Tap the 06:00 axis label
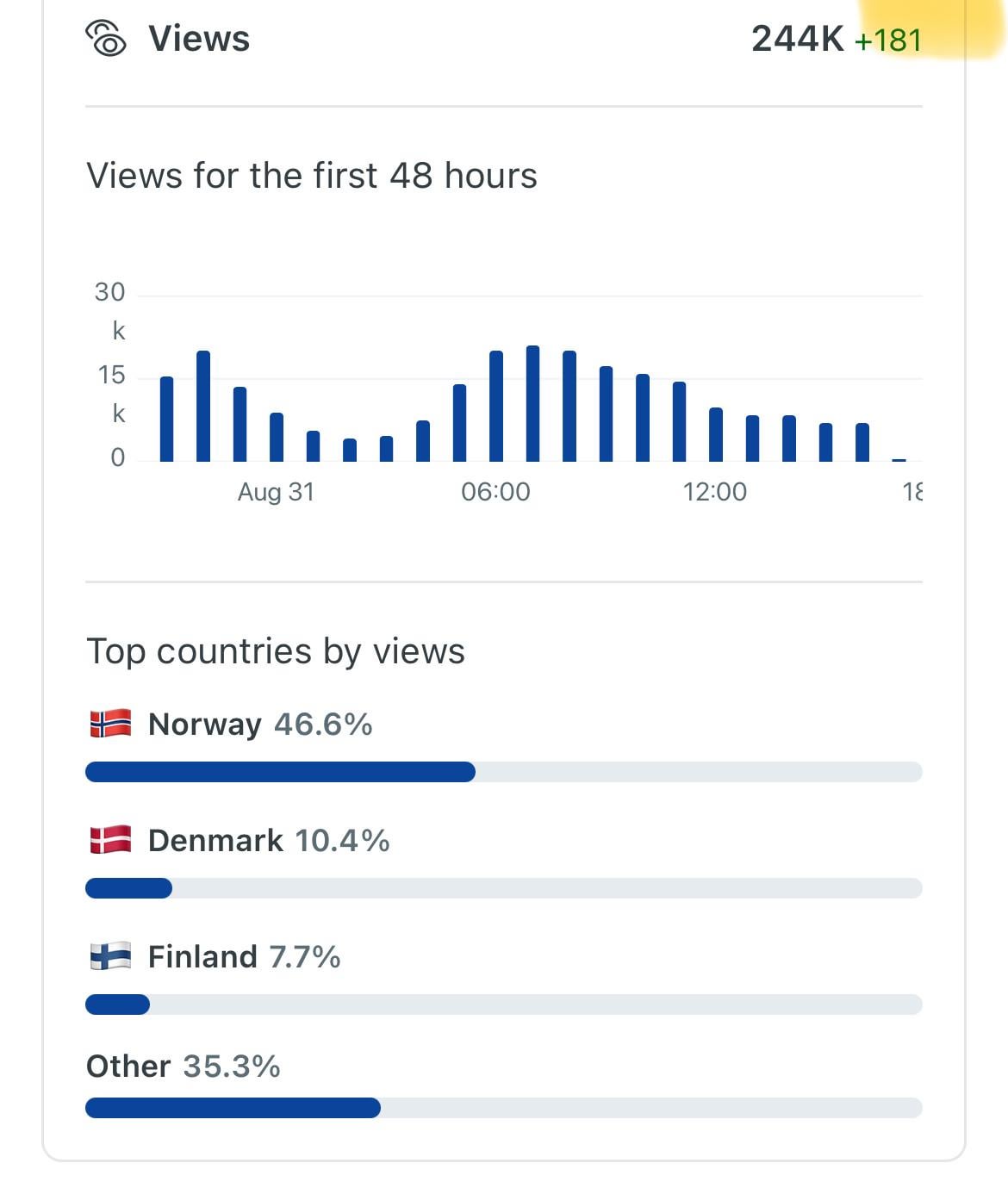The width and height of the screenshot is (1008, 1188). 495,492
